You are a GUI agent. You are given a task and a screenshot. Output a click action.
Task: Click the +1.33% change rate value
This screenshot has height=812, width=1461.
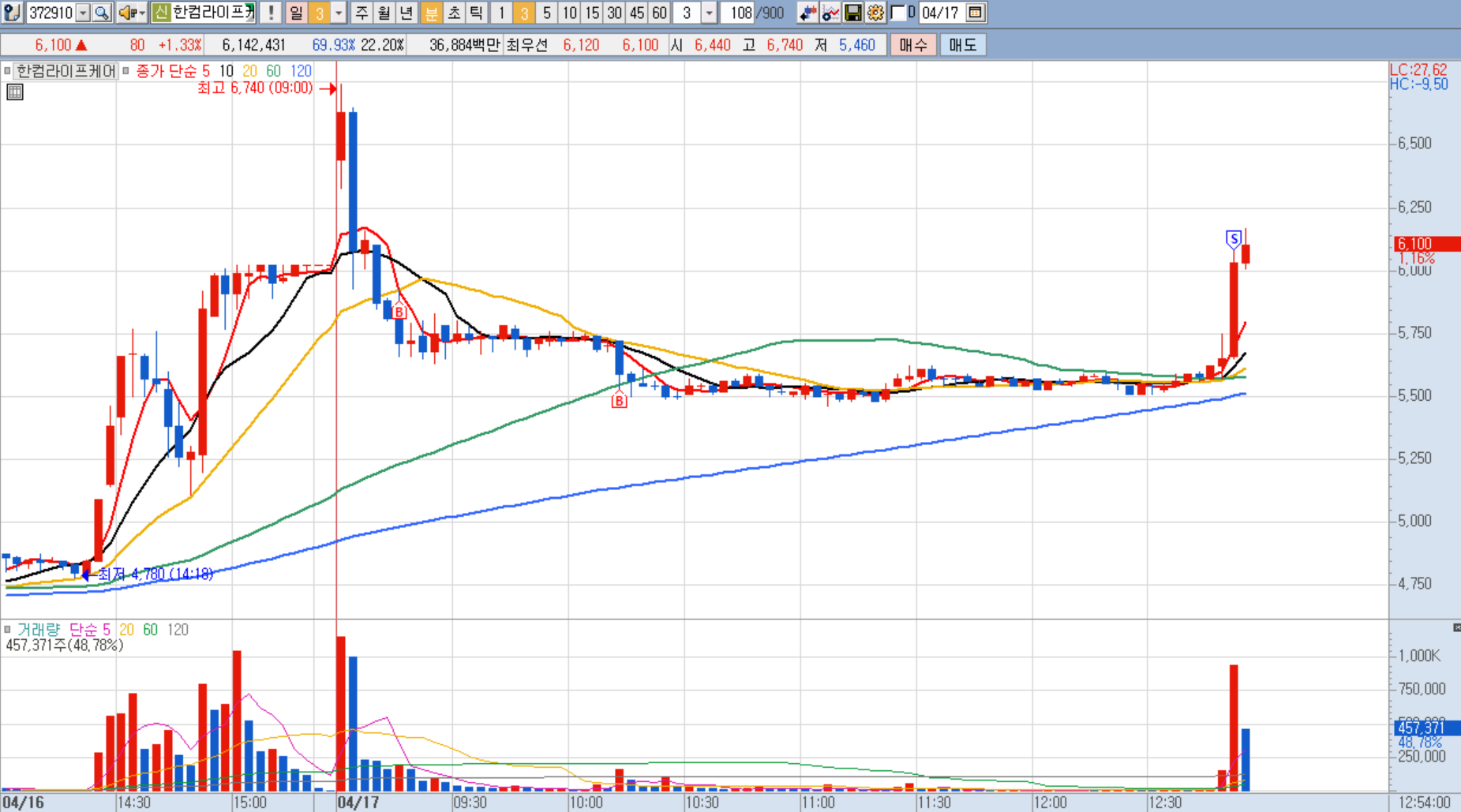(180, 45)
